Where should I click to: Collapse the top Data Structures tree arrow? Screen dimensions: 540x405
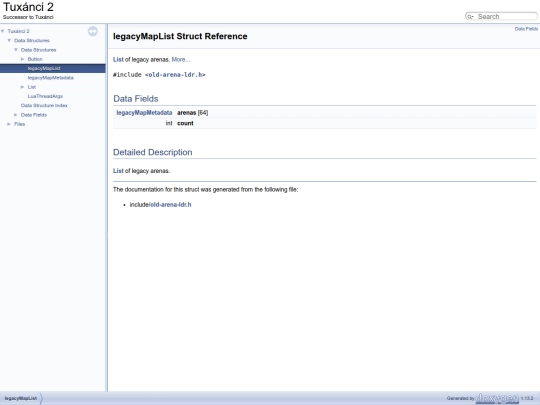tap(9, 41)
